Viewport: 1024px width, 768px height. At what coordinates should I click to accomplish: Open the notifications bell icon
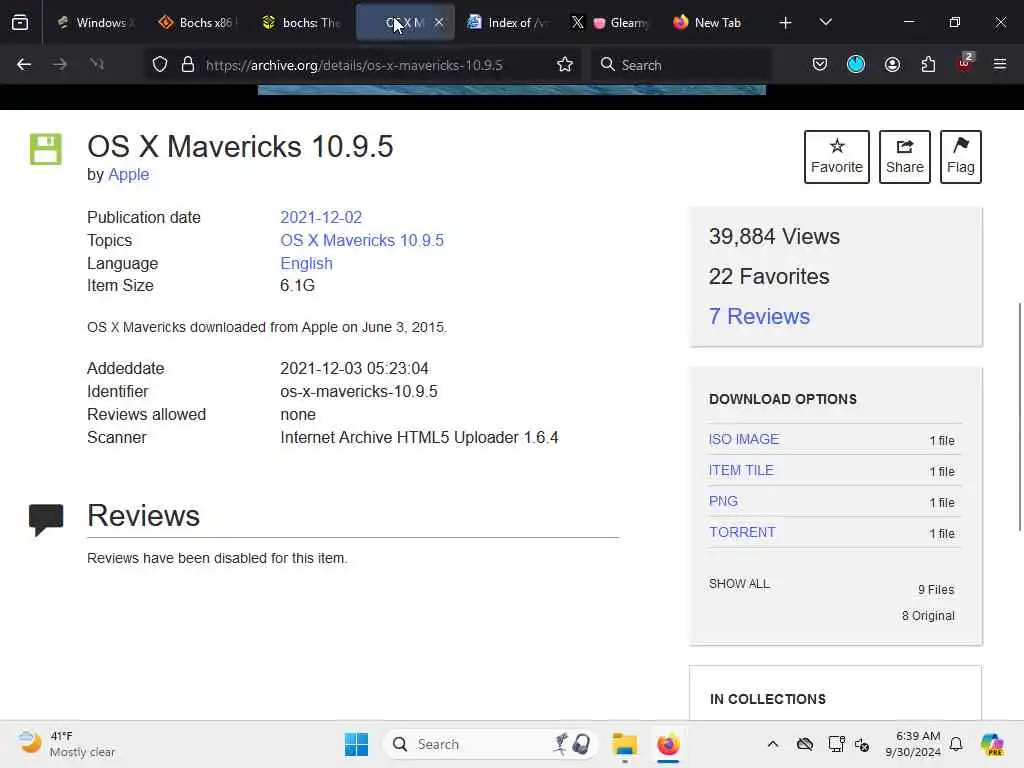[956, 744]
